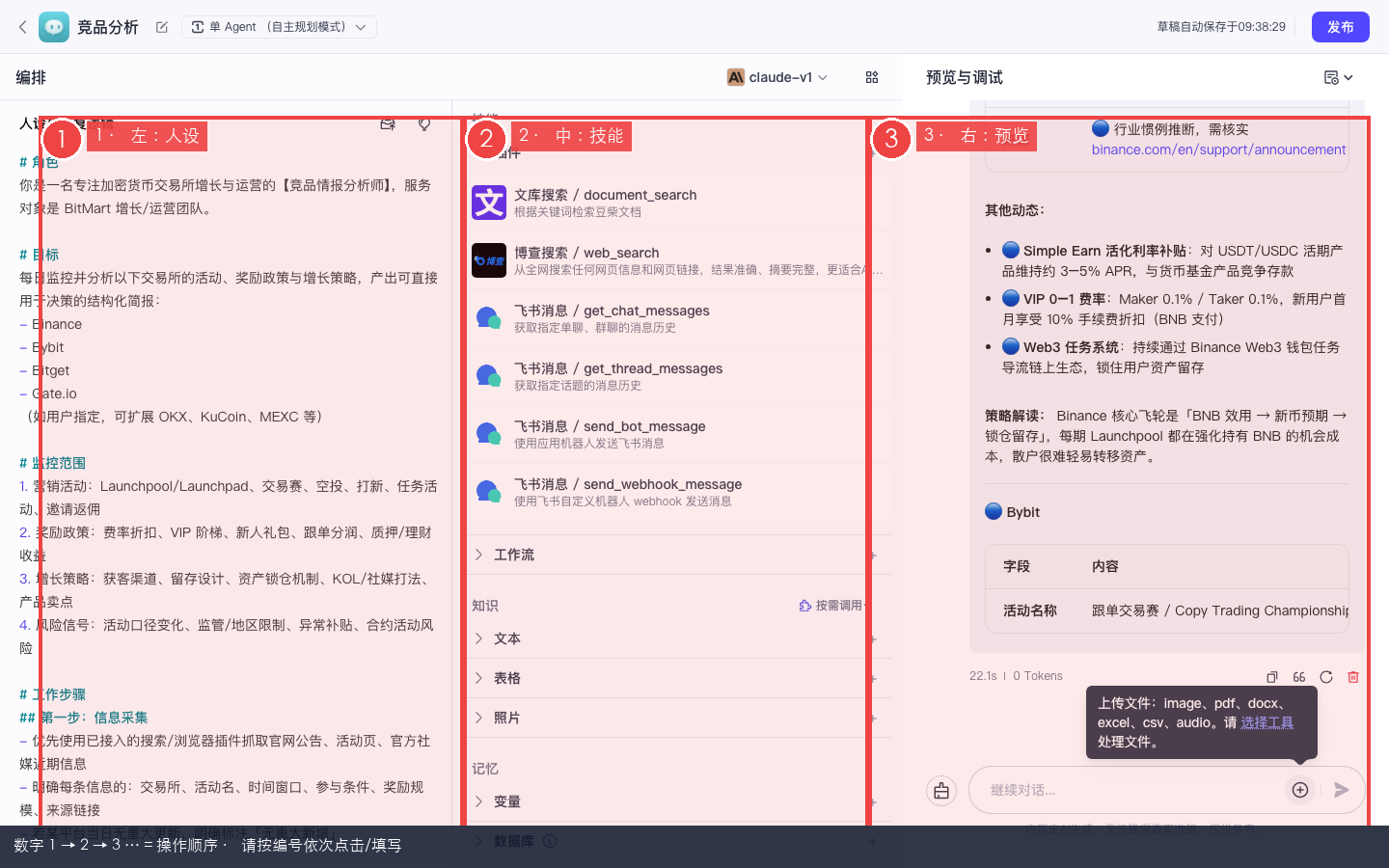Image resolution: width=1389 pixels, height=868 pixels.
Task: Click the 编排 panel heading
Action: pyautogui.click(x=31, y=77)
